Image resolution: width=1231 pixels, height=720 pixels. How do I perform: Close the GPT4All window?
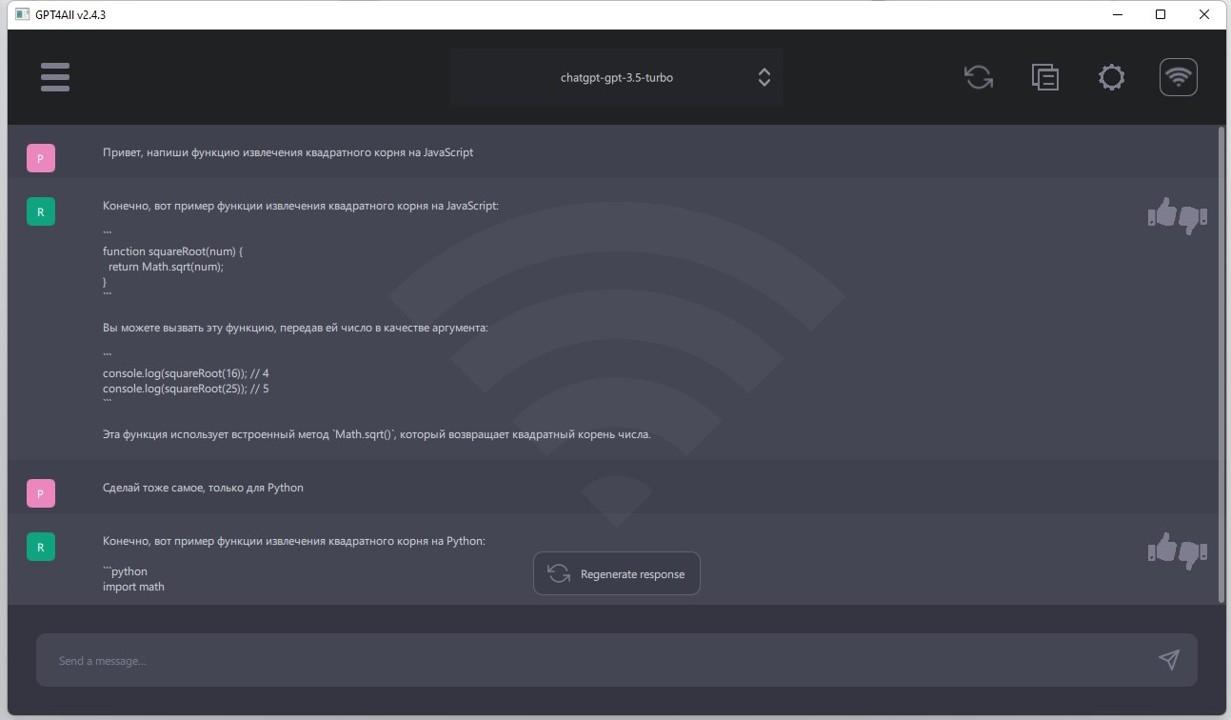click(1204, 14)
